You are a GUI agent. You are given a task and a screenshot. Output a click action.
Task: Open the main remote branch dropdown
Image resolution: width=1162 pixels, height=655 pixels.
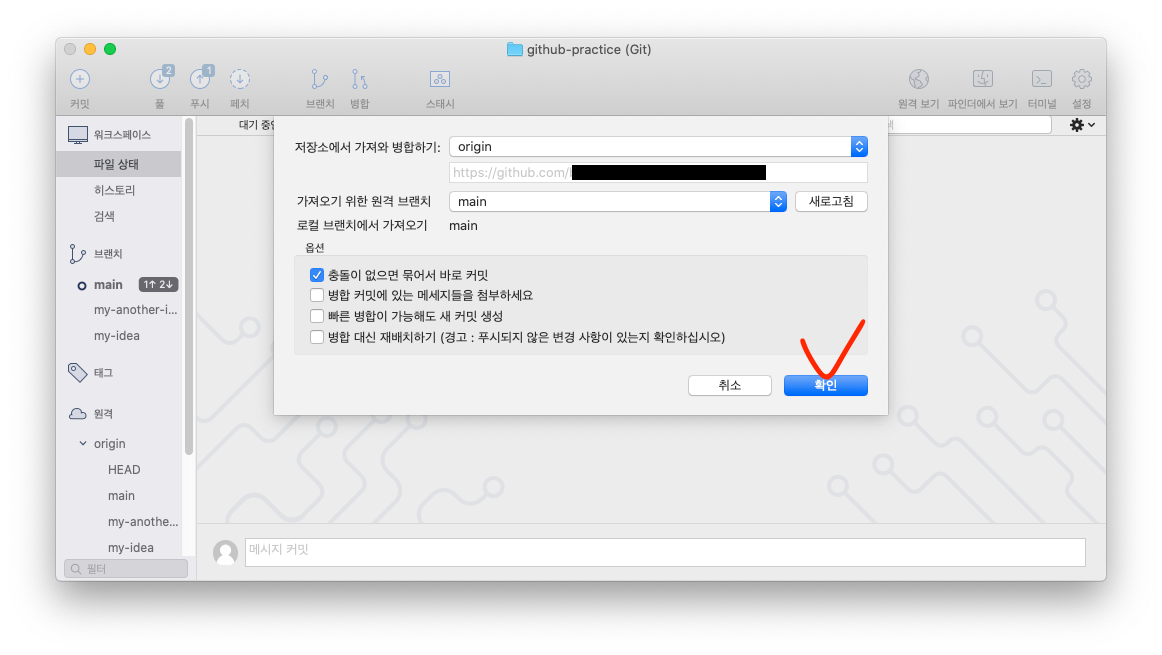coord(617,202)
